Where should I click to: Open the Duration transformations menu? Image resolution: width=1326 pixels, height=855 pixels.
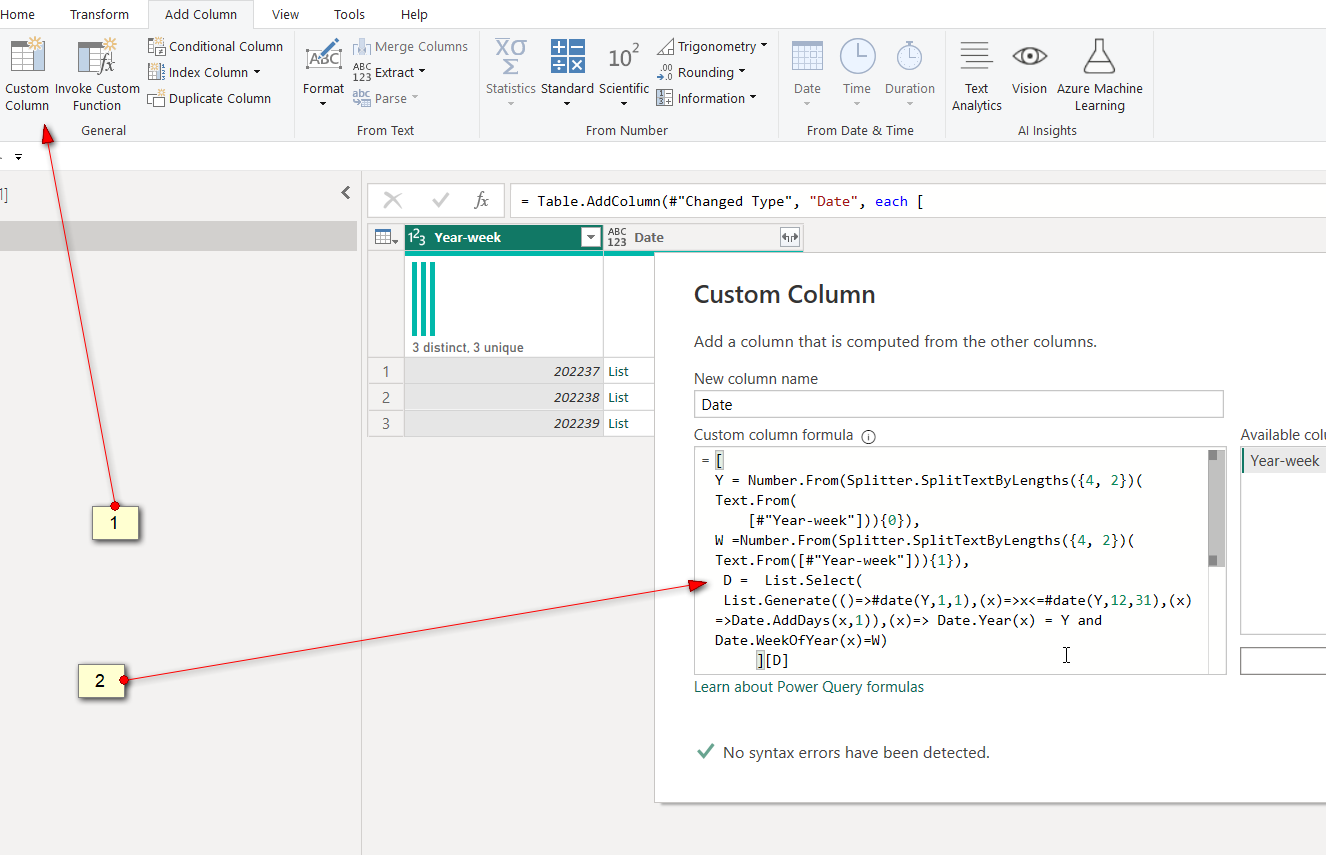click(x=909, y=72)
